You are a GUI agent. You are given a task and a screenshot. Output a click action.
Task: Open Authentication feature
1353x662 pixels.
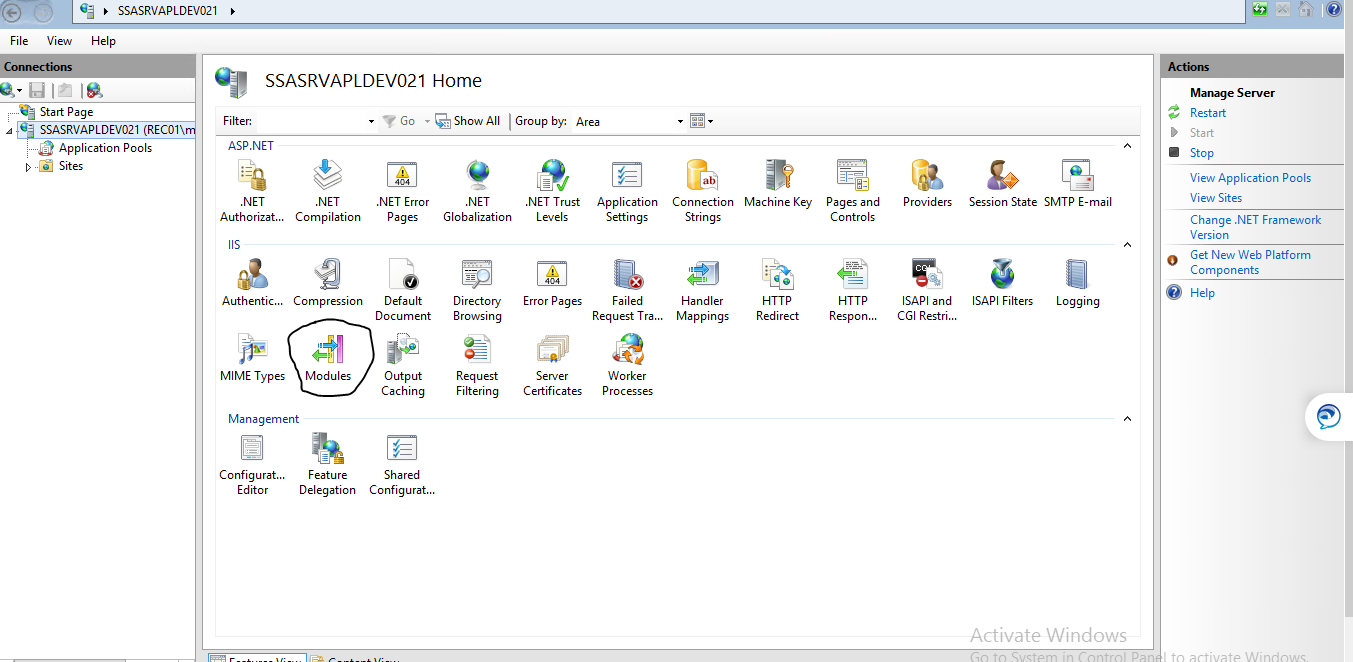coord(252,283)
